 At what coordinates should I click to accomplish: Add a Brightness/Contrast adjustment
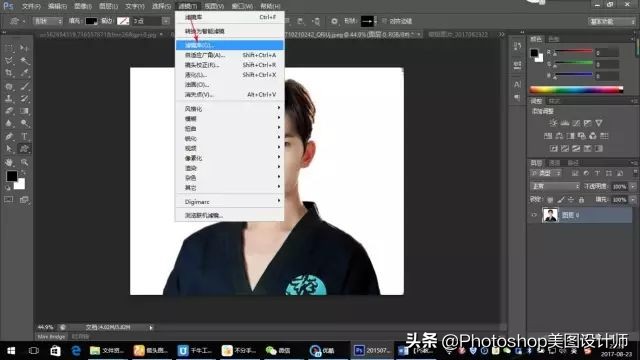(x=553, y=123)
